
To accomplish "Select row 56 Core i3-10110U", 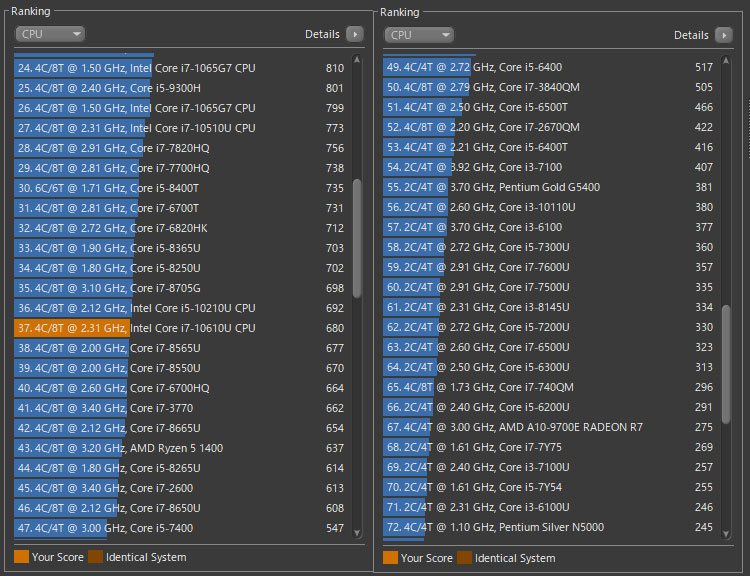I will tap(550, 207).
